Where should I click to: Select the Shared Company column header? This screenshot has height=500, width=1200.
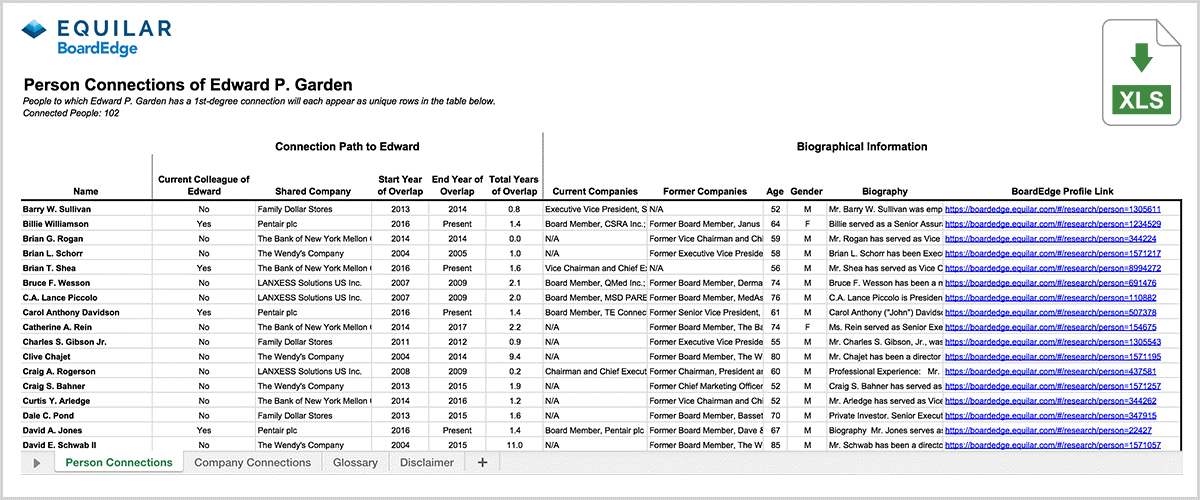(x=313, y=192)
